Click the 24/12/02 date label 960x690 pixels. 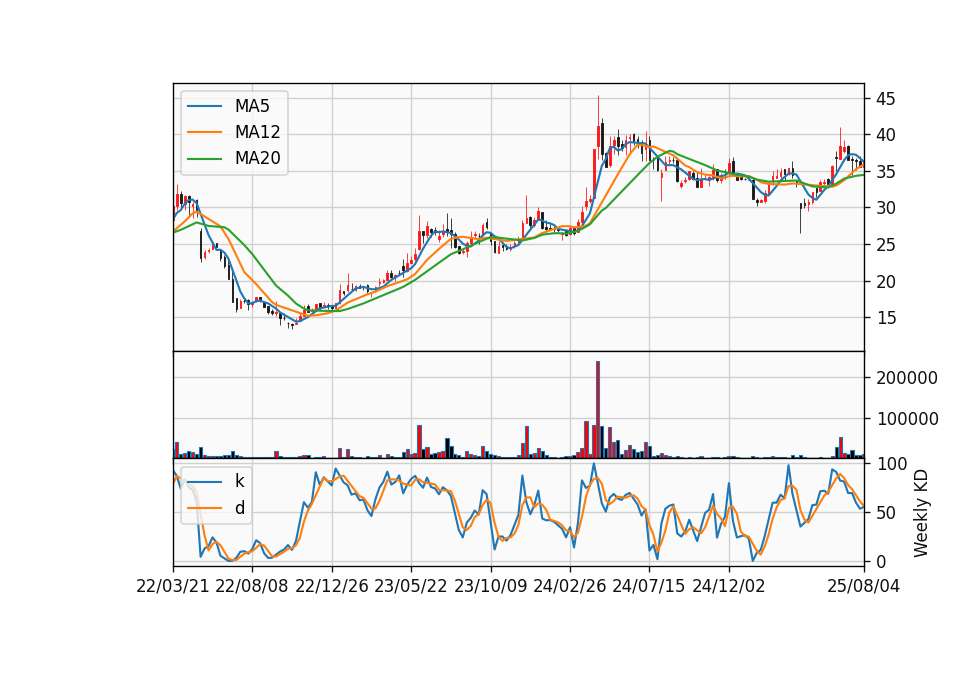pyautogui.click(x=729, y=587)
